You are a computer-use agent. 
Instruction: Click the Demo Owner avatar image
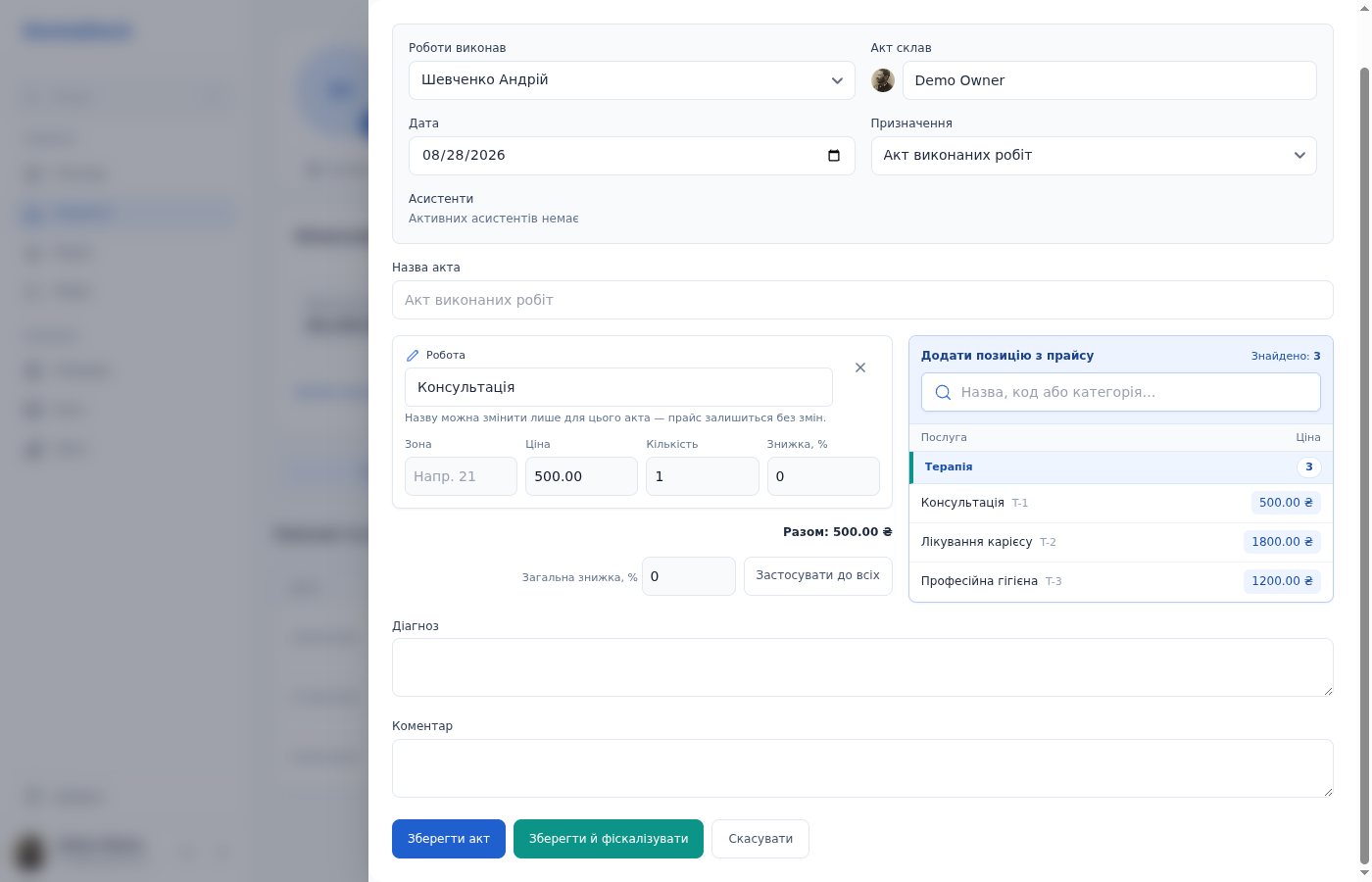click(883, 80)
